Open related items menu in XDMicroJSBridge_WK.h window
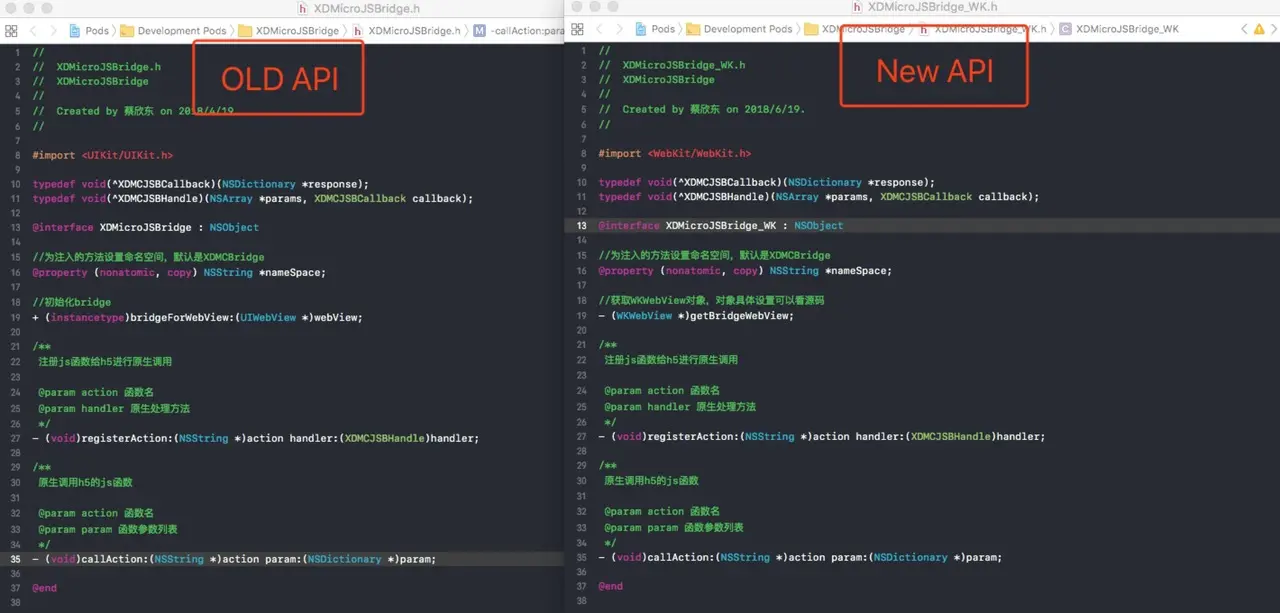The height and width of the screenshot is (613, 1280). pos(578,29)
